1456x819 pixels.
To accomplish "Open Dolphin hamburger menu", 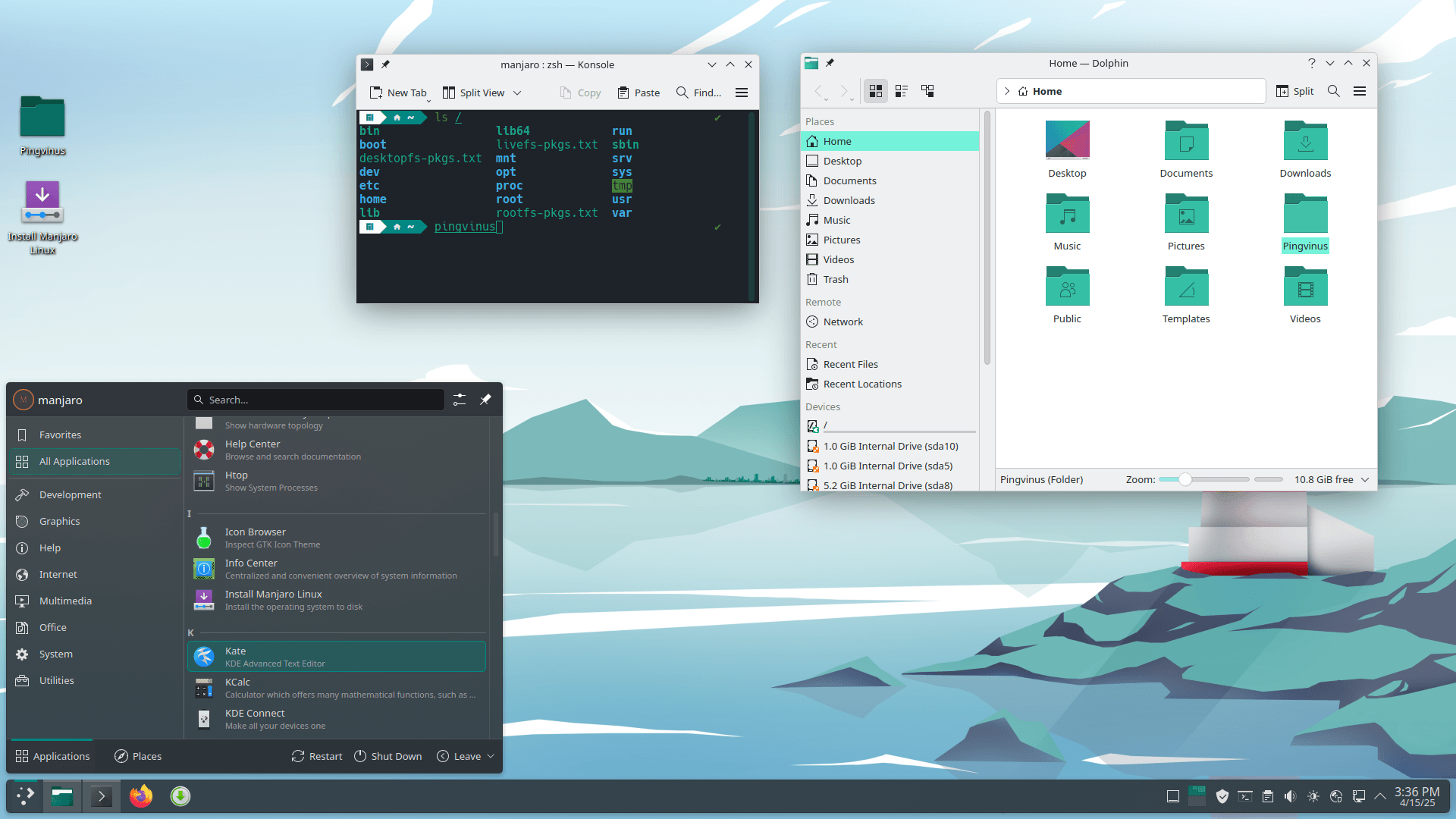I will coord(1360,91).
